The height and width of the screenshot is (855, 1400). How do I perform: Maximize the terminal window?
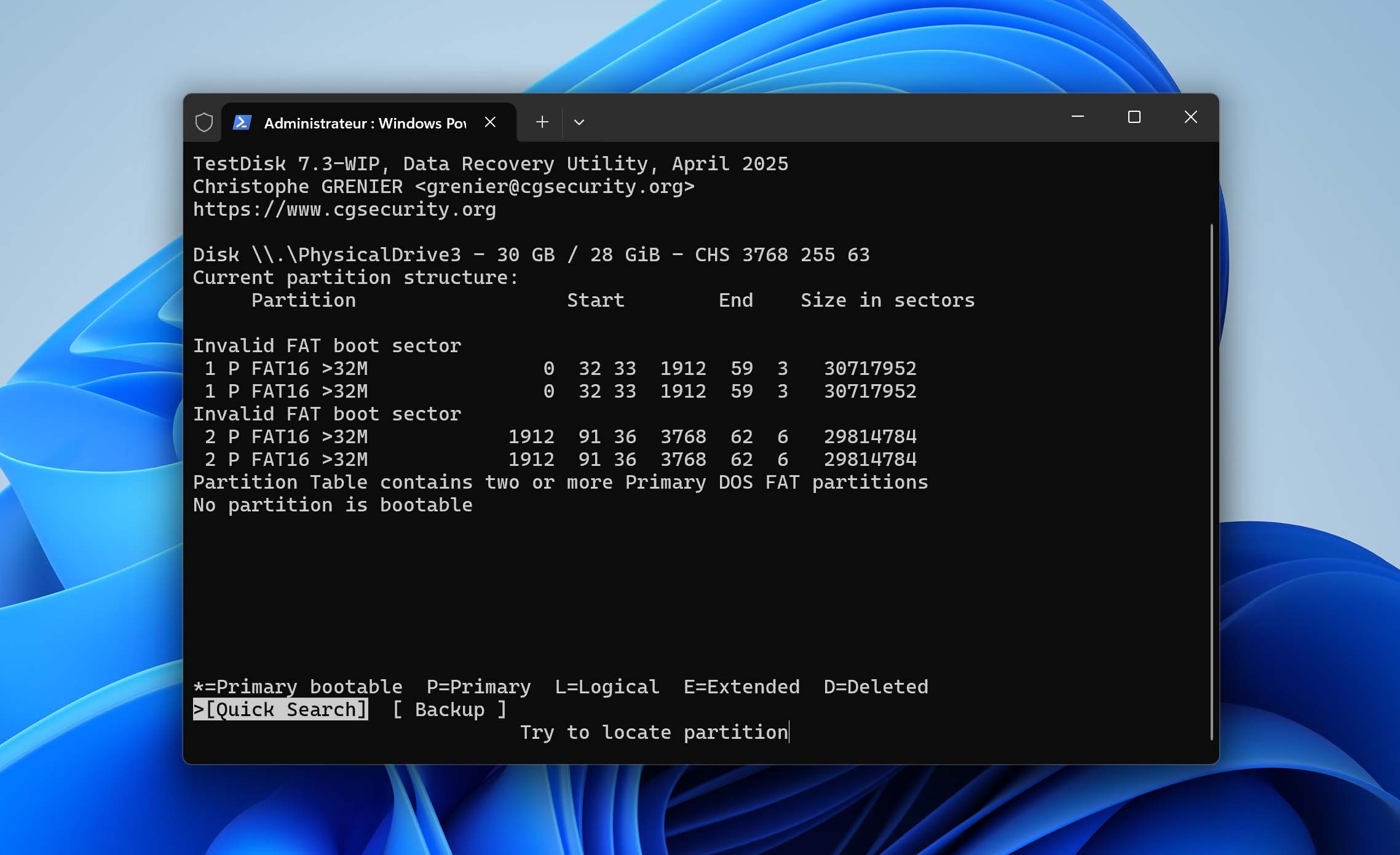point(1134,117)
